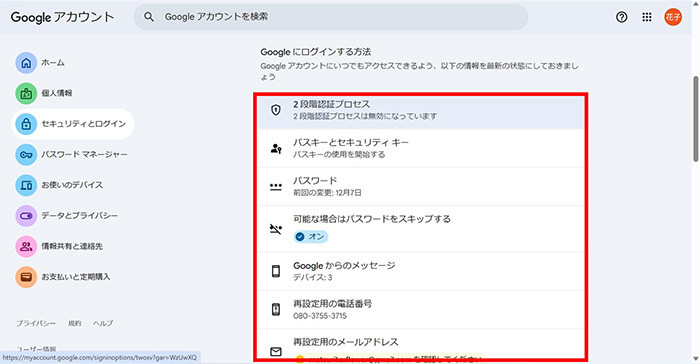This screenshot has height=364, width=700.
Task: Open the Google apps grid icon
Action: [x=647, y=17]
